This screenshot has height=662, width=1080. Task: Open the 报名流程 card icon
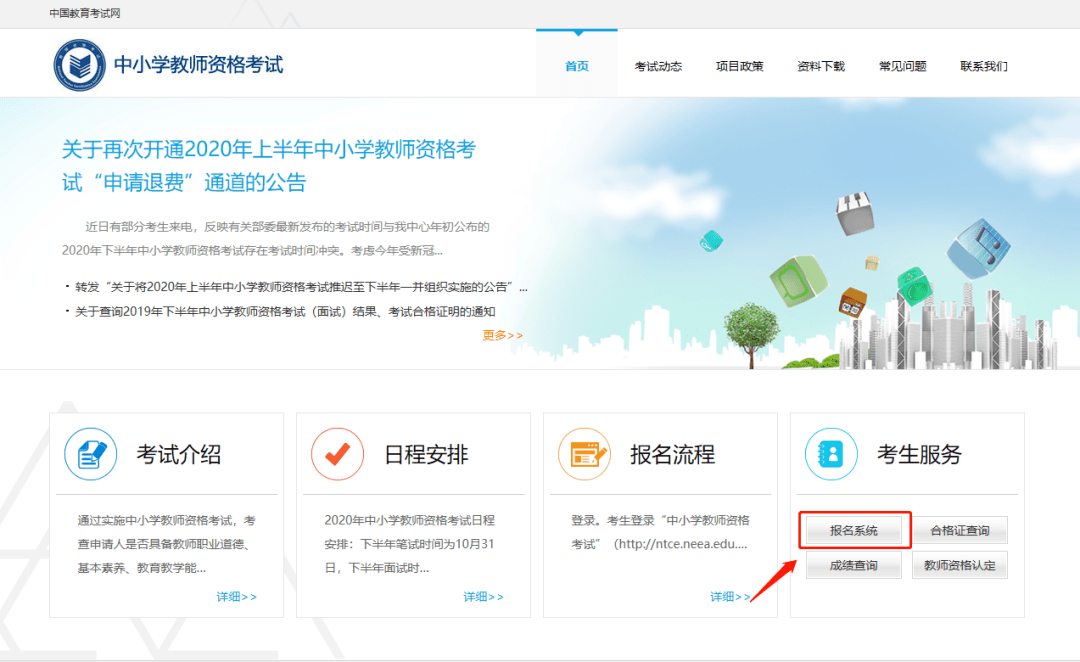point(584,453)
